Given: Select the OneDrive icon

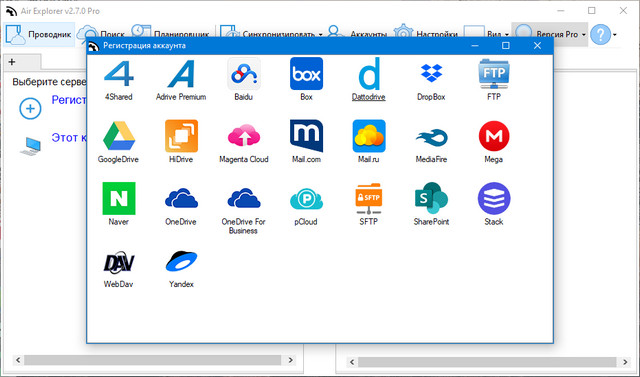Looking at the screenshot, I should point(181,199).
